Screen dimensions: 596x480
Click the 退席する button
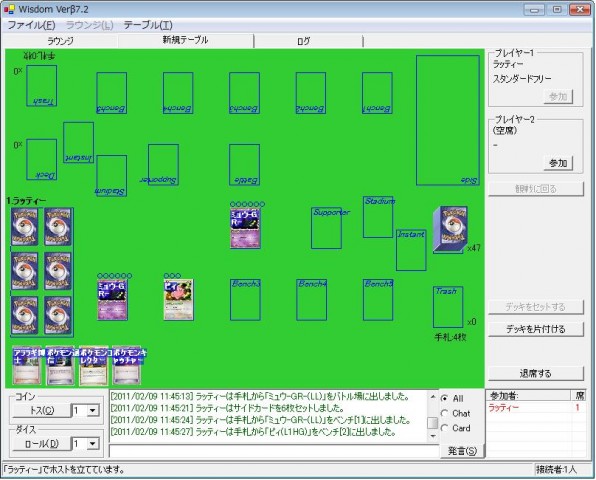[x=535, y=373]
